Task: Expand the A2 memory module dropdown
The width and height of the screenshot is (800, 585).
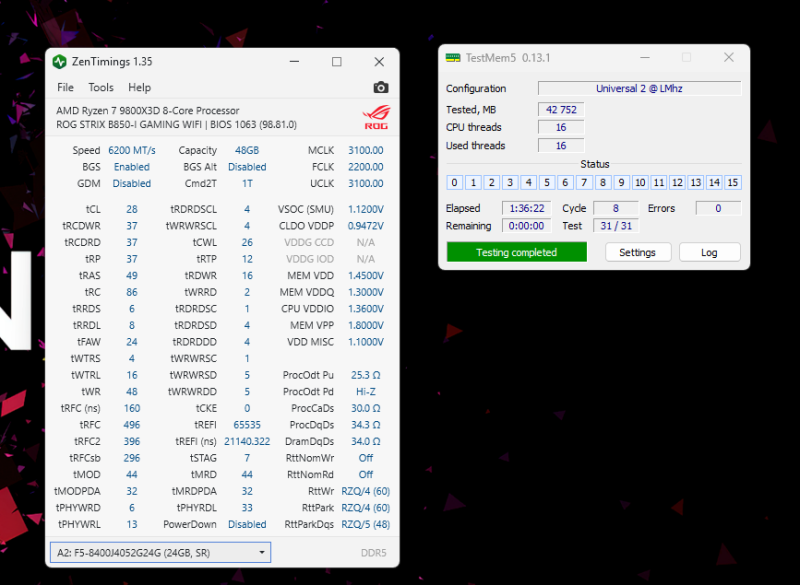Action: pyautogui.click(x=160, y=553)
